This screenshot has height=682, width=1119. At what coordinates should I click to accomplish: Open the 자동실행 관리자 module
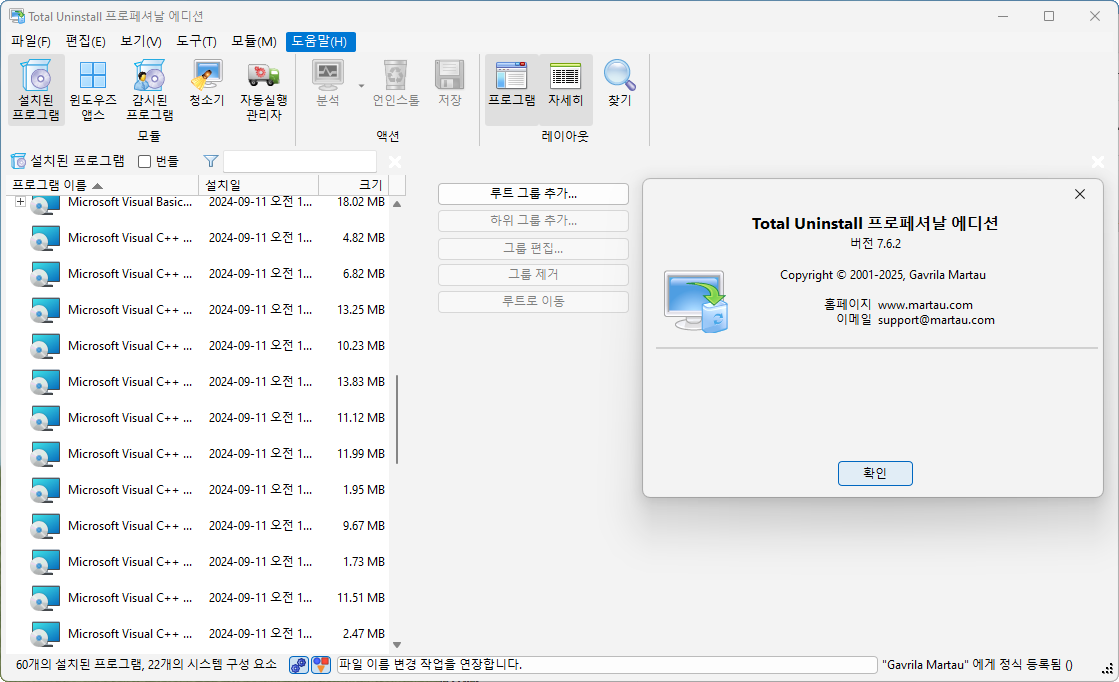coord(264,91)
